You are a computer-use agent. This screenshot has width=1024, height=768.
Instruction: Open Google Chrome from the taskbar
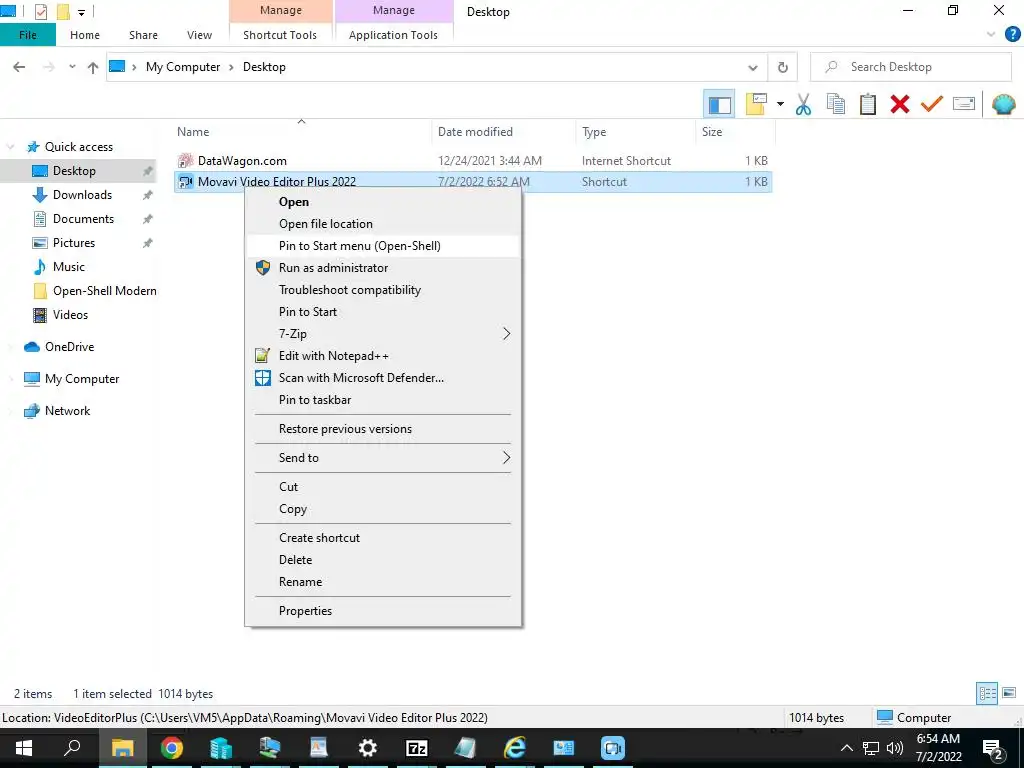172,748
